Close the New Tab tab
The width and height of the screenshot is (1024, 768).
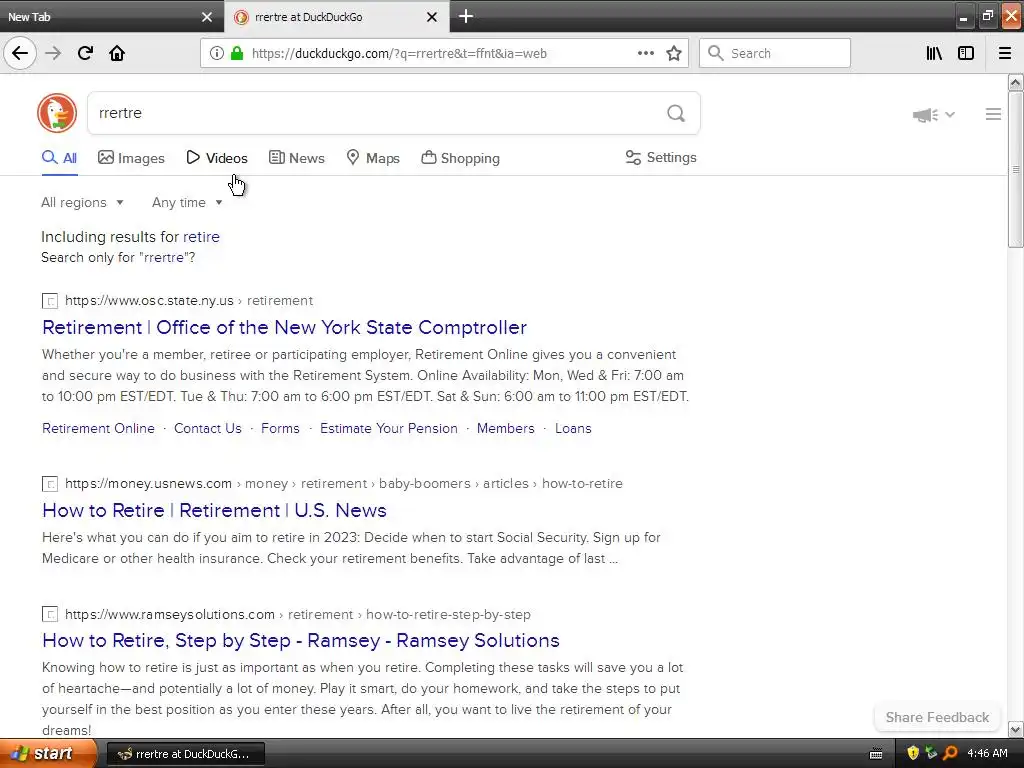click(x=206, y=17)
